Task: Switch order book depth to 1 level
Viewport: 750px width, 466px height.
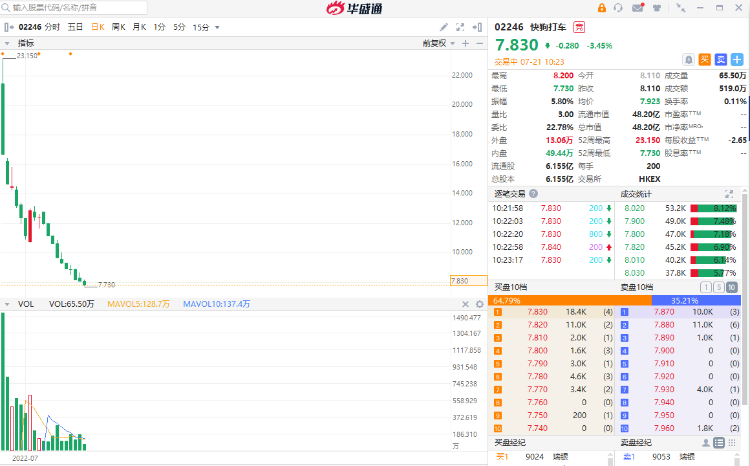Action: [x=705, y=287]
